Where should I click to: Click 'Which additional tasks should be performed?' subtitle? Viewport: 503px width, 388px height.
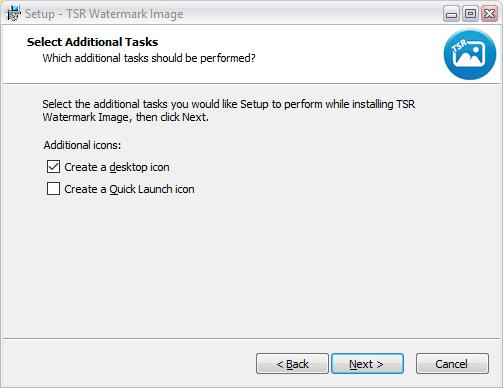pos(149,58)
